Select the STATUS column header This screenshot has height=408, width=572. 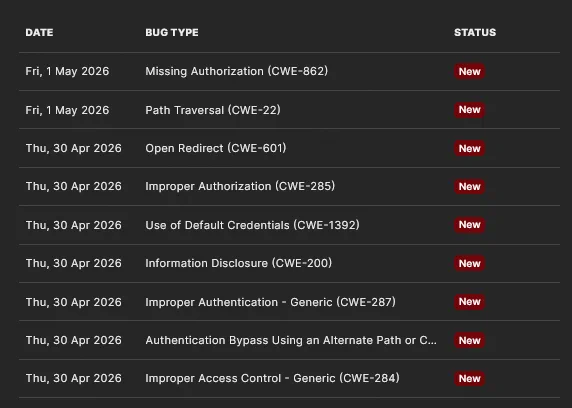pyautogui.click(x=475, y=32)
